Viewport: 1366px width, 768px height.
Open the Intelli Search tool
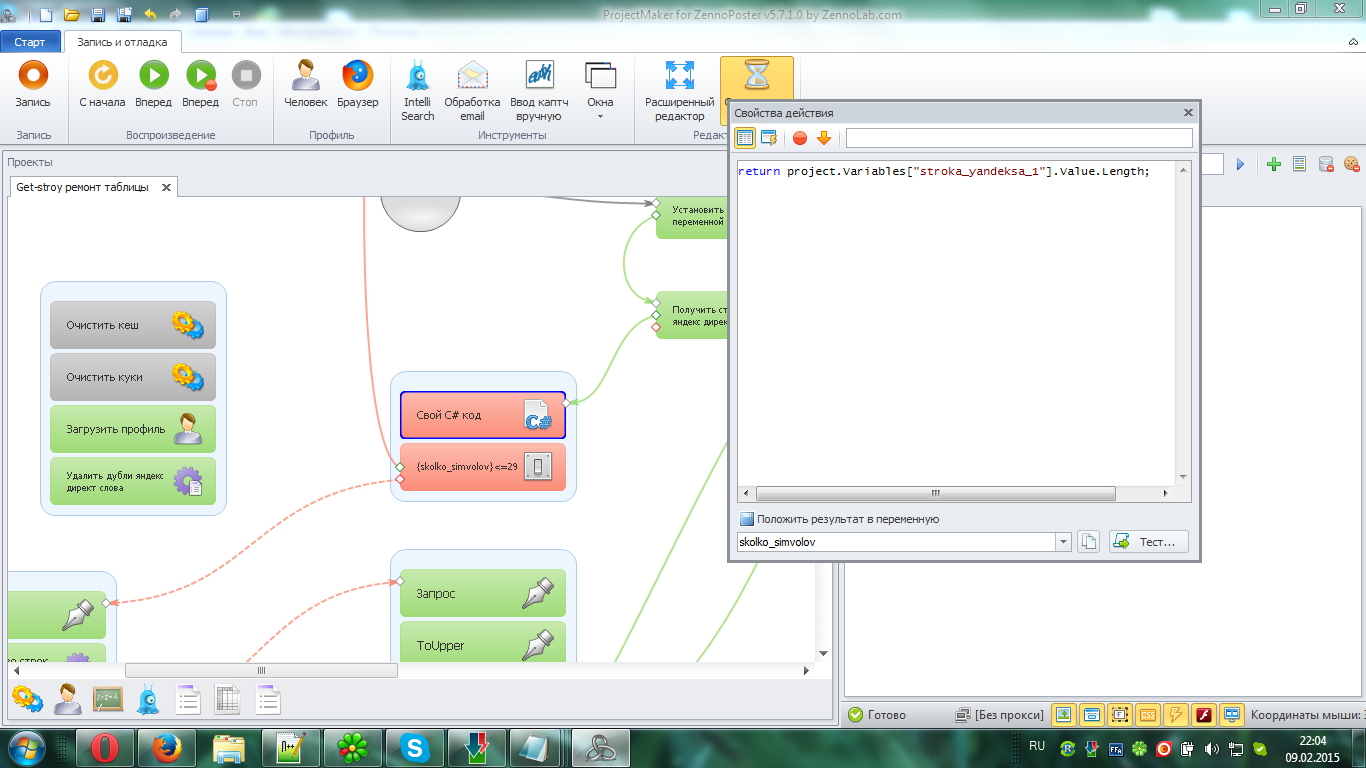point(418,76)
